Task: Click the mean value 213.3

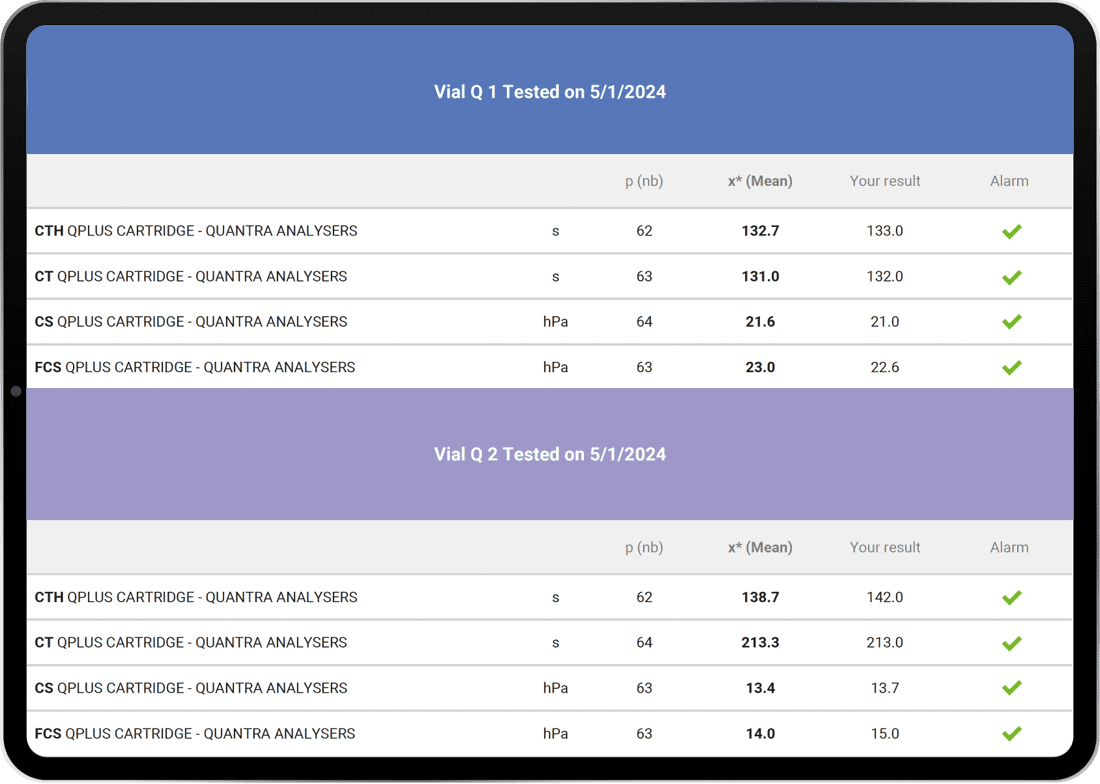Action: (760, 642)
